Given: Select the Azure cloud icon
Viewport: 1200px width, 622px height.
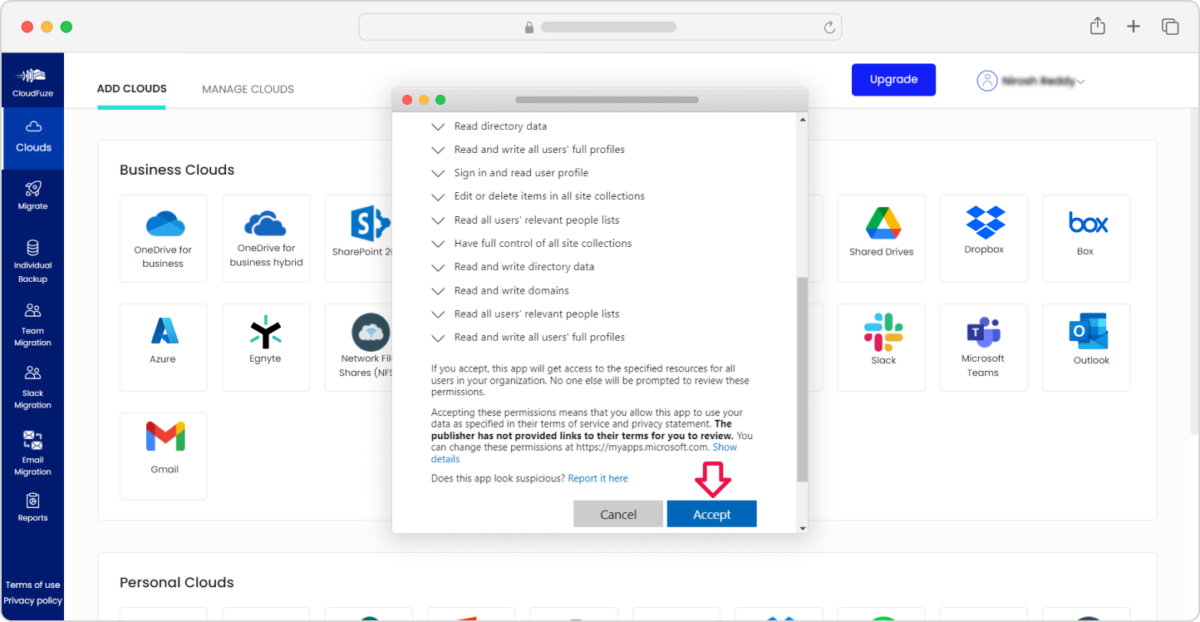Looking at the screenshot, I should point(163,347).
